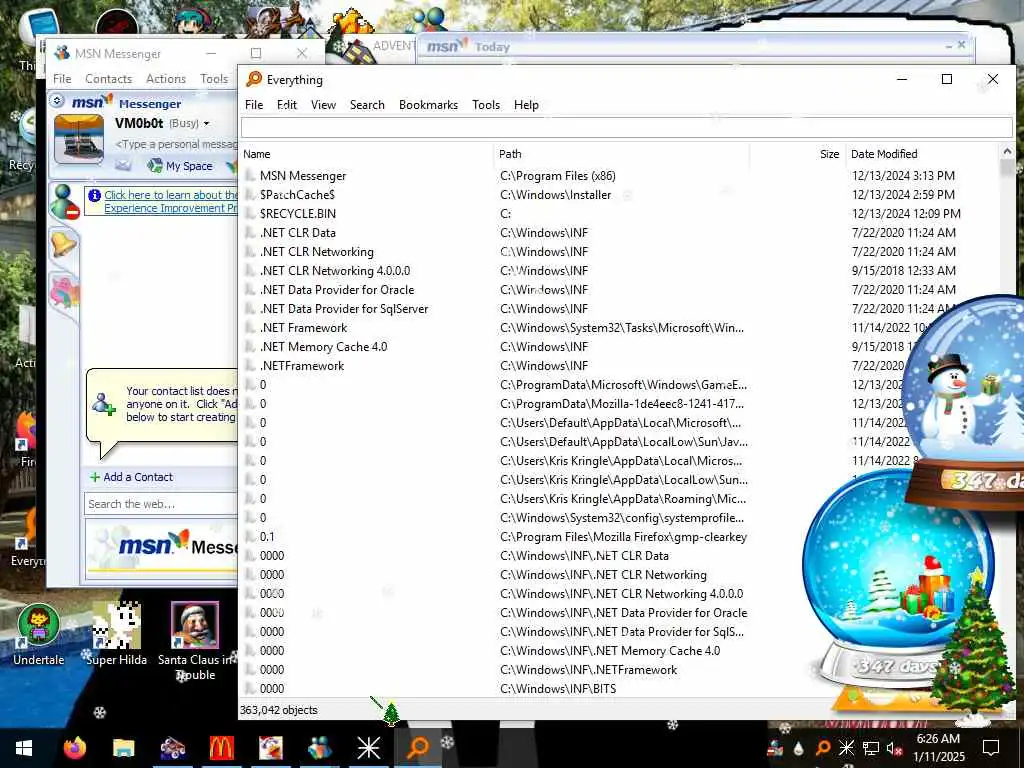This screenshot has height=768, width=1024.
Task: Open the notification center icon
Action: pos(991,747)
